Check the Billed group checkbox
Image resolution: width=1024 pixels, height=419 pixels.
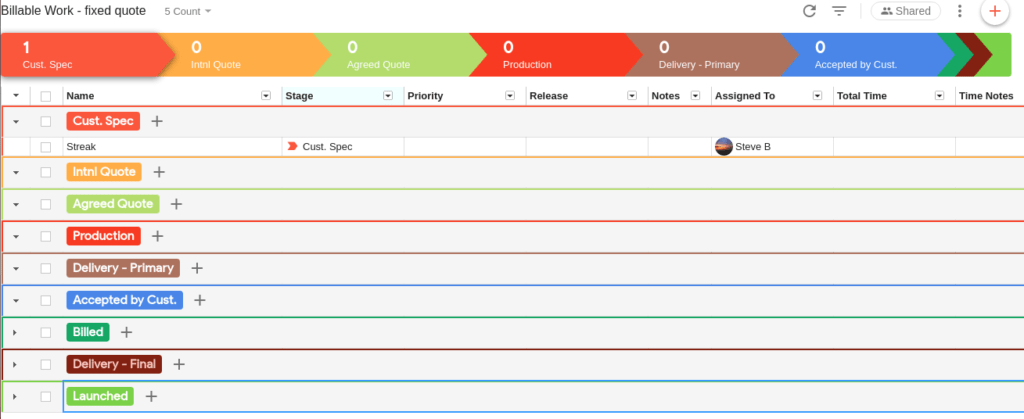pyautogui.click(x=46, y=332)
